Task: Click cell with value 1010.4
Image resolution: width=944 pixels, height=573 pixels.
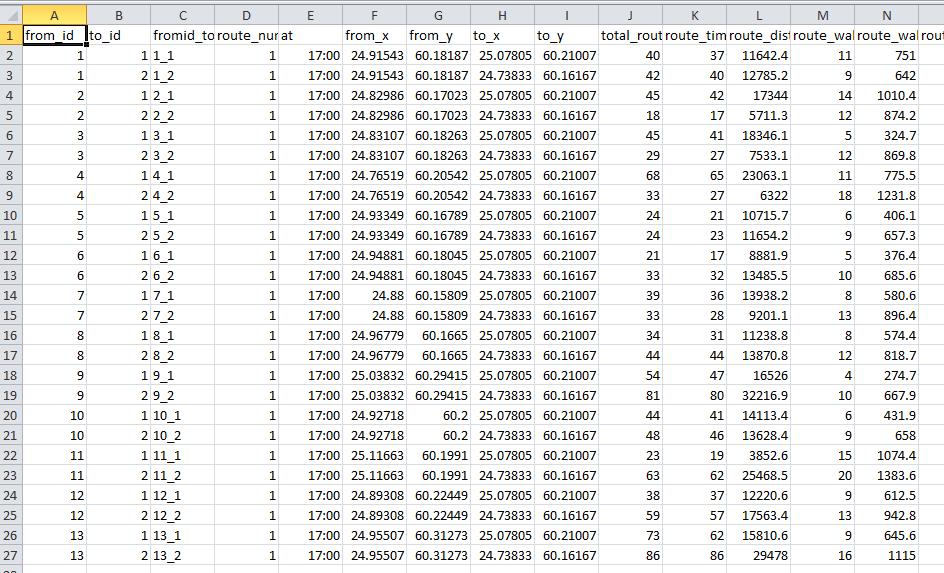Action: [886, 96]
